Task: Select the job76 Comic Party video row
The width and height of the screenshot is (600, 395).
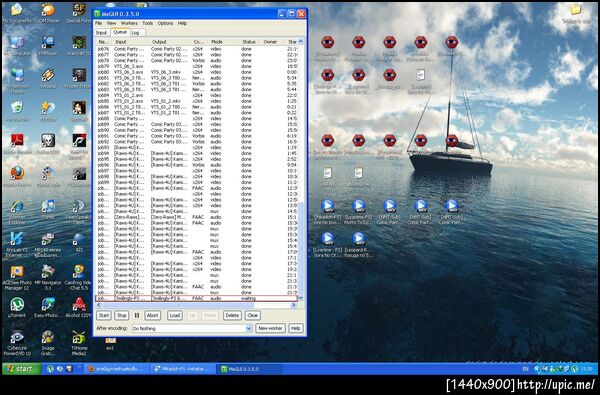Action: [196, 49]
